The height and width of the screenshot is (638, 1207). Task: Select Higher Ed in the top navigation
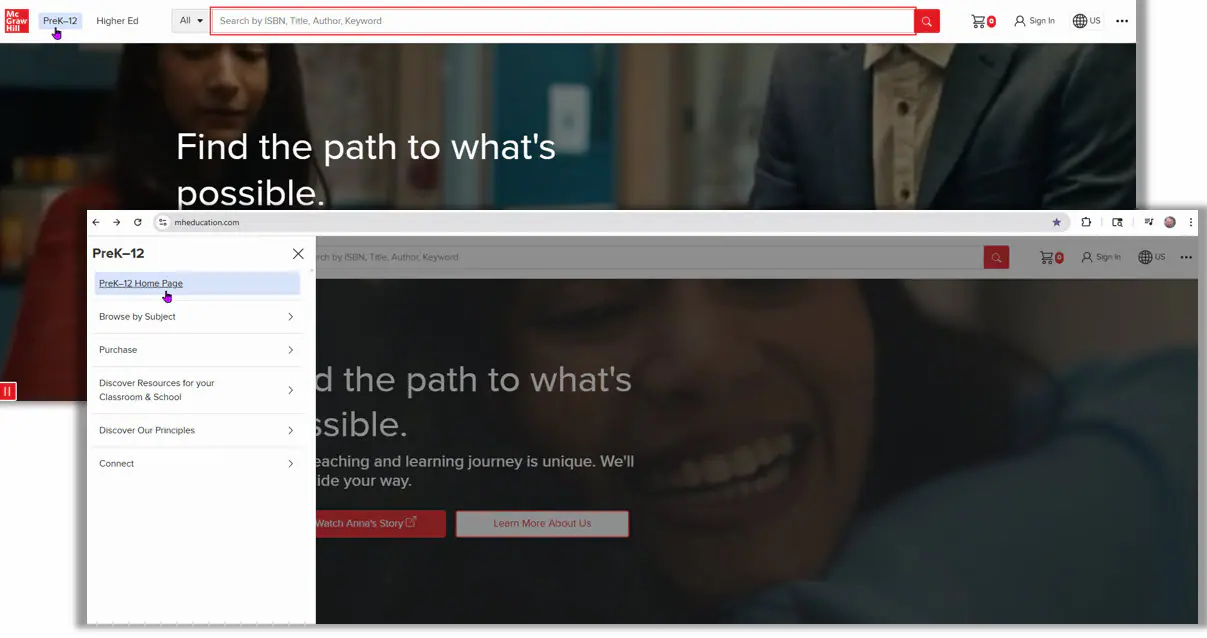(117, 21)
